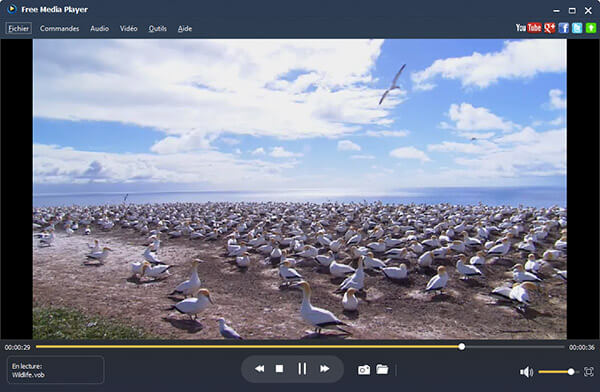Pause the video playback
The height and width of the screenshot is (392, 600).
(302, 369)
